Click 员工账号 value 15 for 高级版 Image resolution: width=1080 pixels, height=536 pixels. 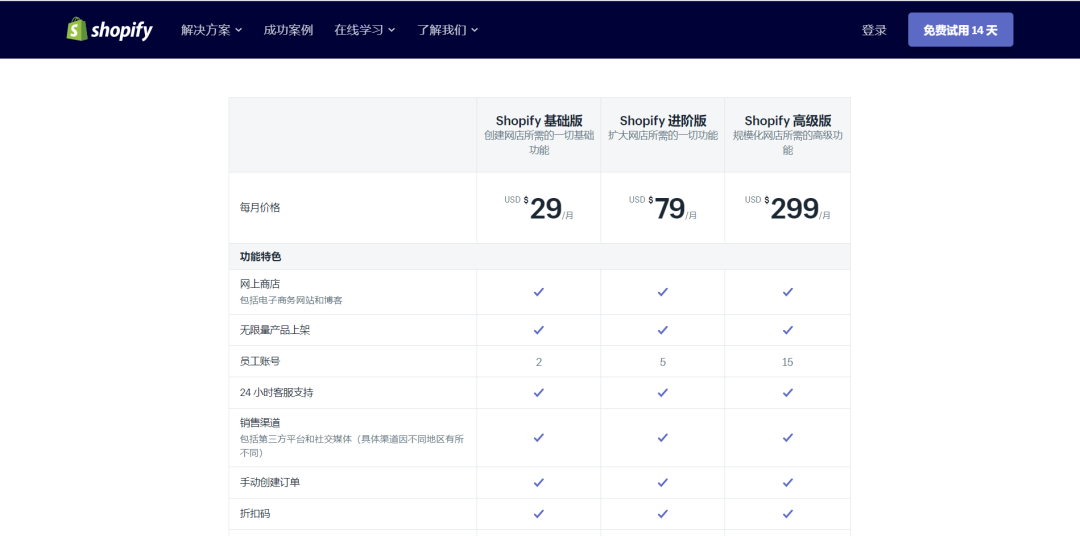coord(788,362)
